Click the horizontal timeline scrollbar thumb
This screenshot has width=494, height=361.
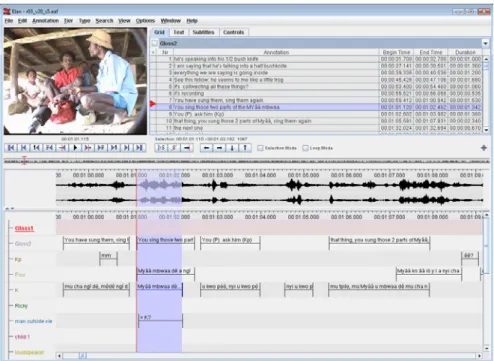coord(83,356)
